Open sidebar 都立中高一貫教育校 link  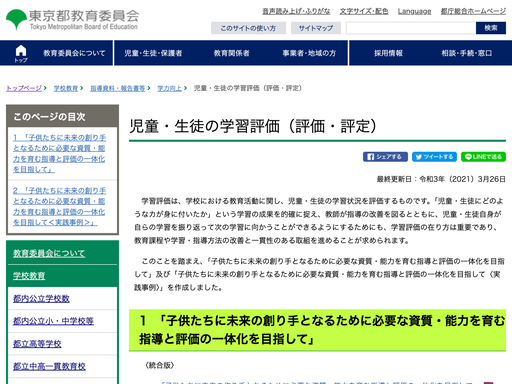[49, 366]
